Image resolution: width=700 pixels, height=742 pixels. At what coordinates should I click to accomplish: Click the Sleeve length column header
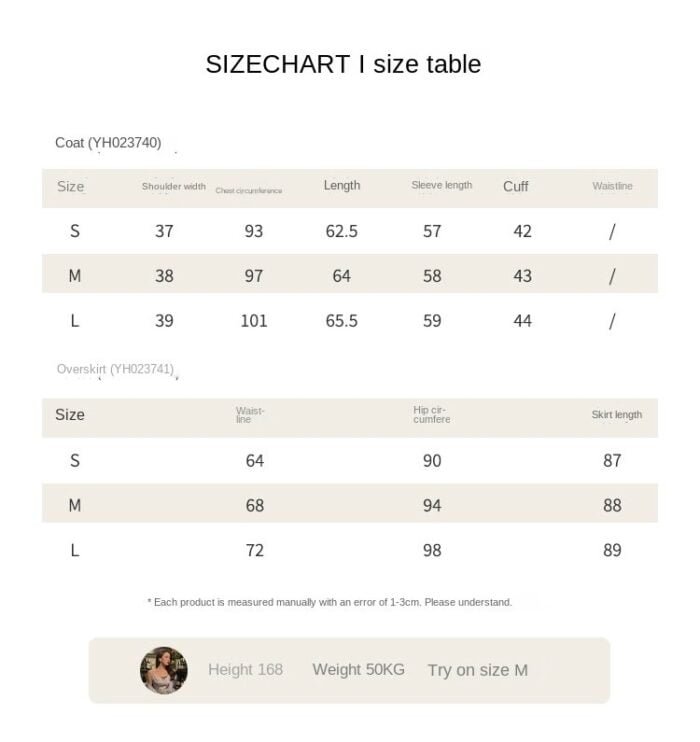[442, 185]
